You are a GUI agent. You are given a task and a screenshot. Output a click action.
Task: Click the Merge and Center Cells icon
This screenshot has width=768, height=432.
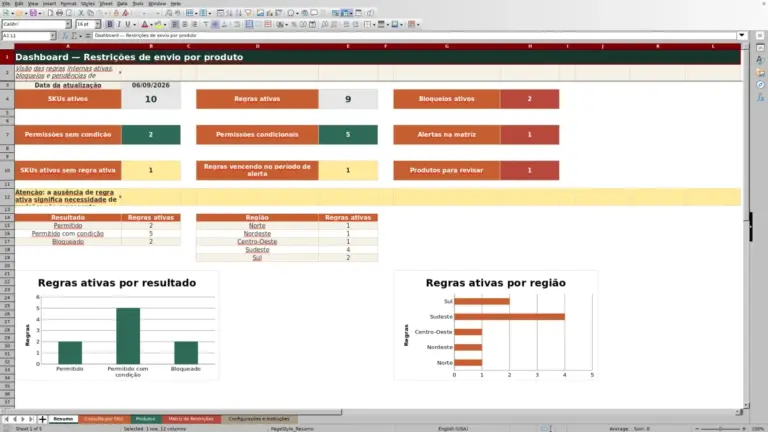click(x=249, y=24)
